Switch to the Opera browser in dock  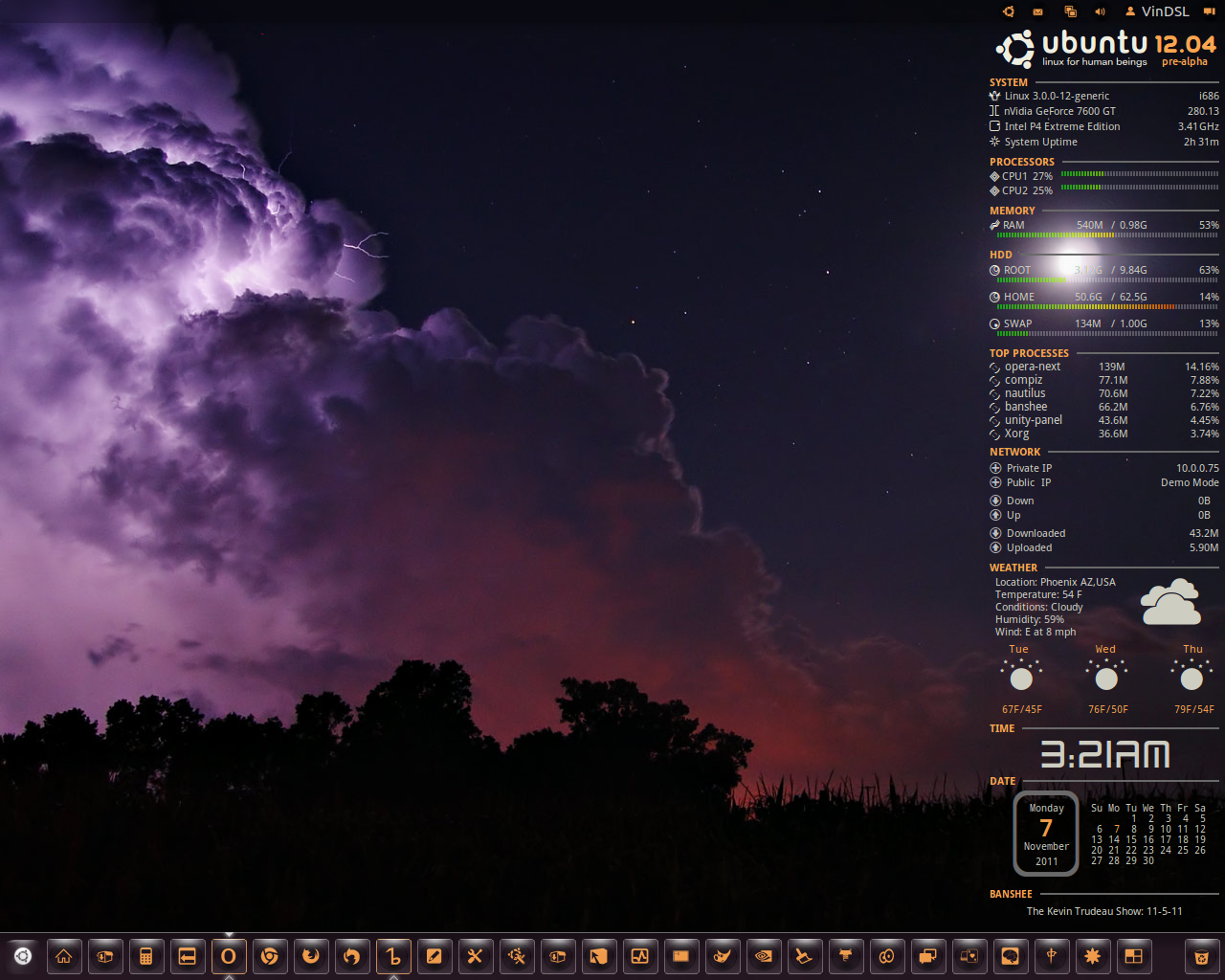(x=229, y=956)
